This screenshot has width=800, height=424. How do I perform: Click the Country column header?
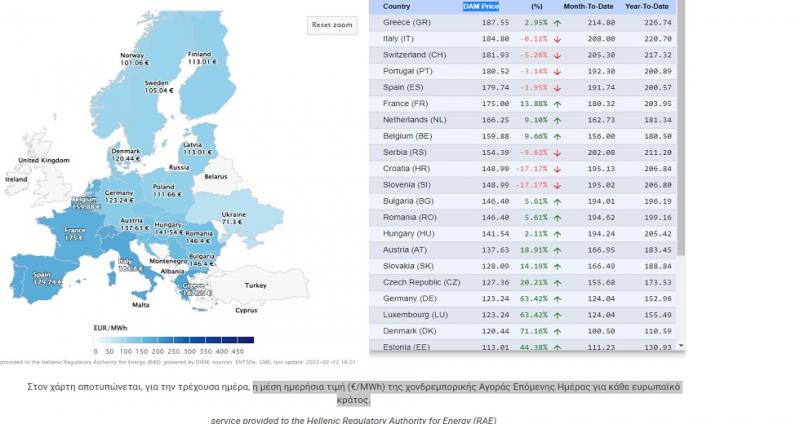click(397, 6)
